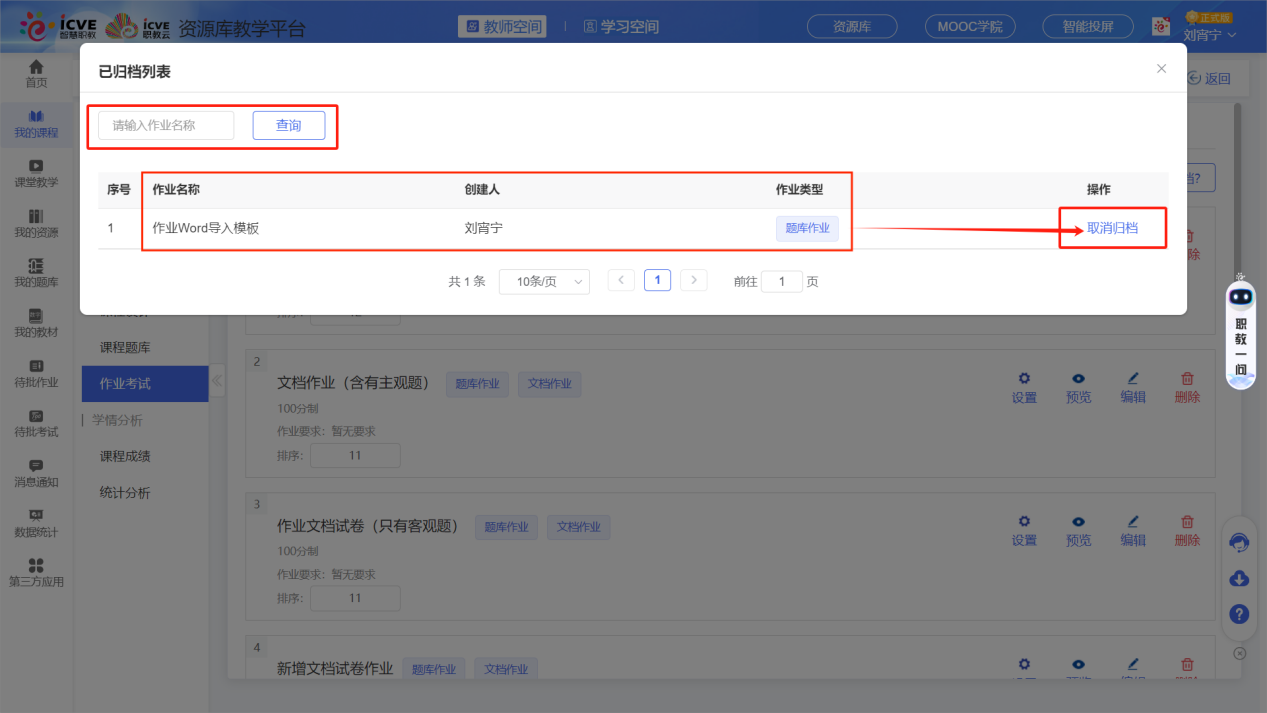
Task: Select 待批作业 in the sidebar
Action: pos(36,376)
